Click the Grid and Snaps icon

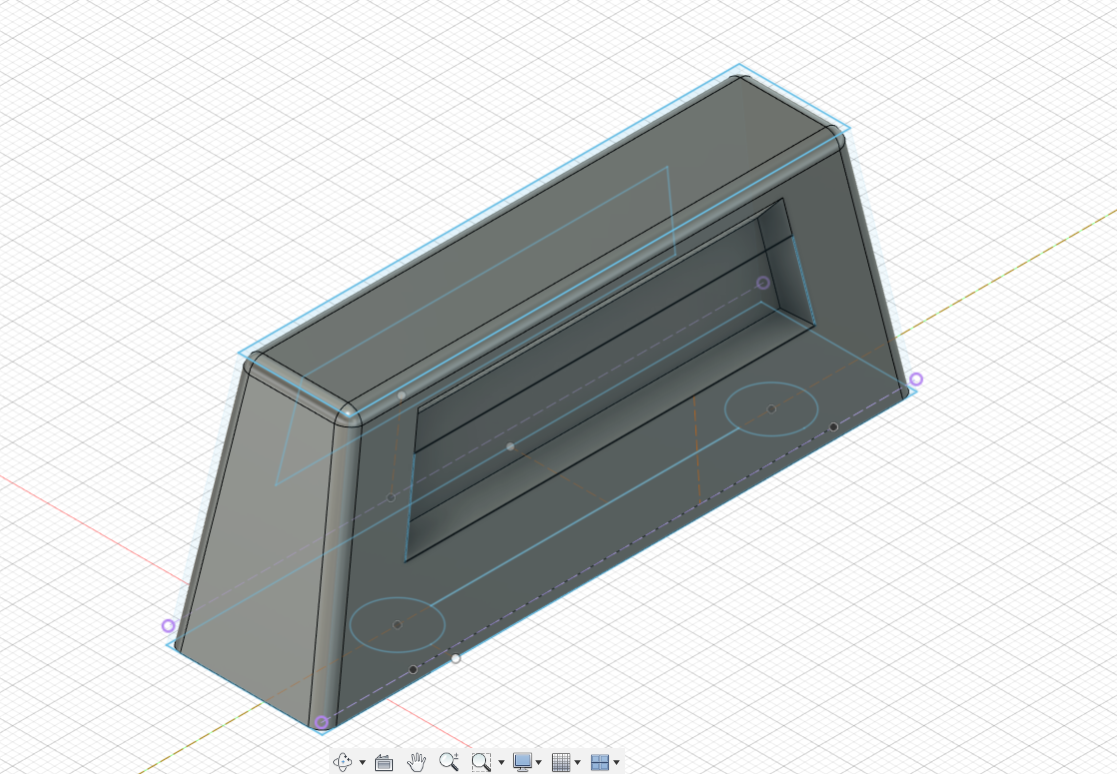pyautogui.click(x=561, y=762)
